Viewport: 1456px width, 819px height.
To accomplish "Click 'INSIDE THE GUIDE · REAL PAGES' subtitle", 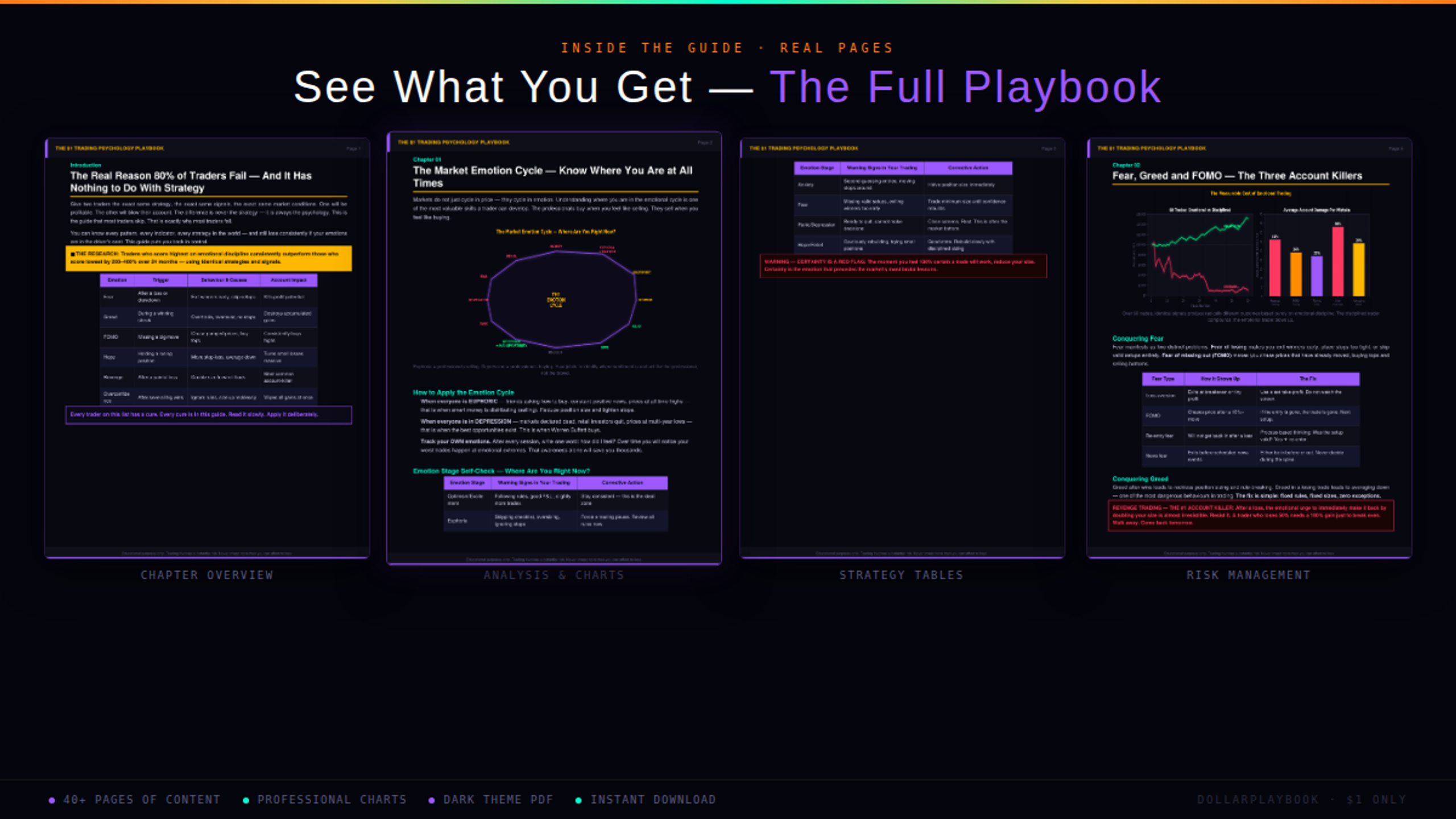I will point(727,48).
